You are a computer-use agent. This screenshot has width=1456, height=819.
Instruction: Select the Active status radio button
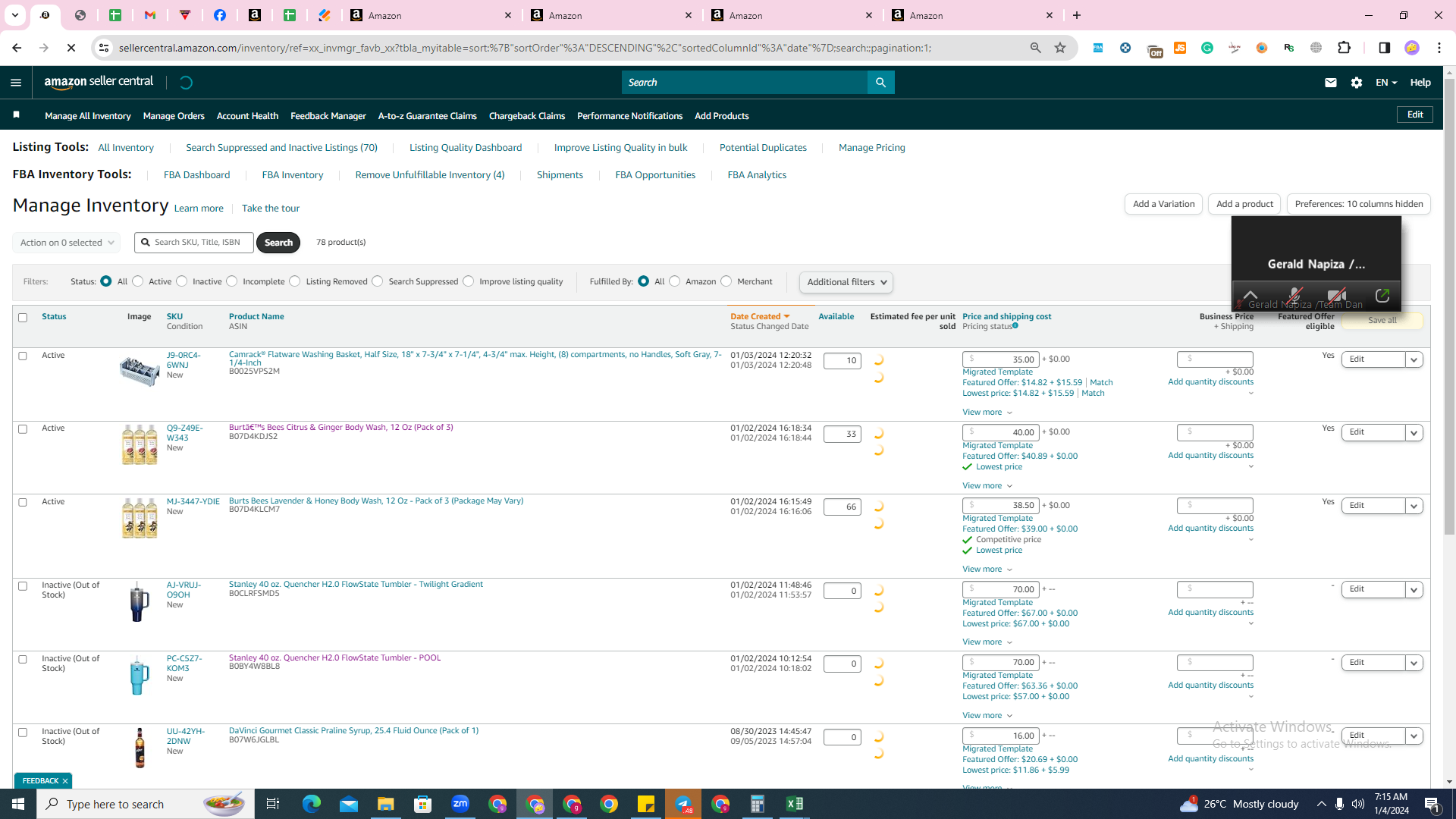coord(138,281)
